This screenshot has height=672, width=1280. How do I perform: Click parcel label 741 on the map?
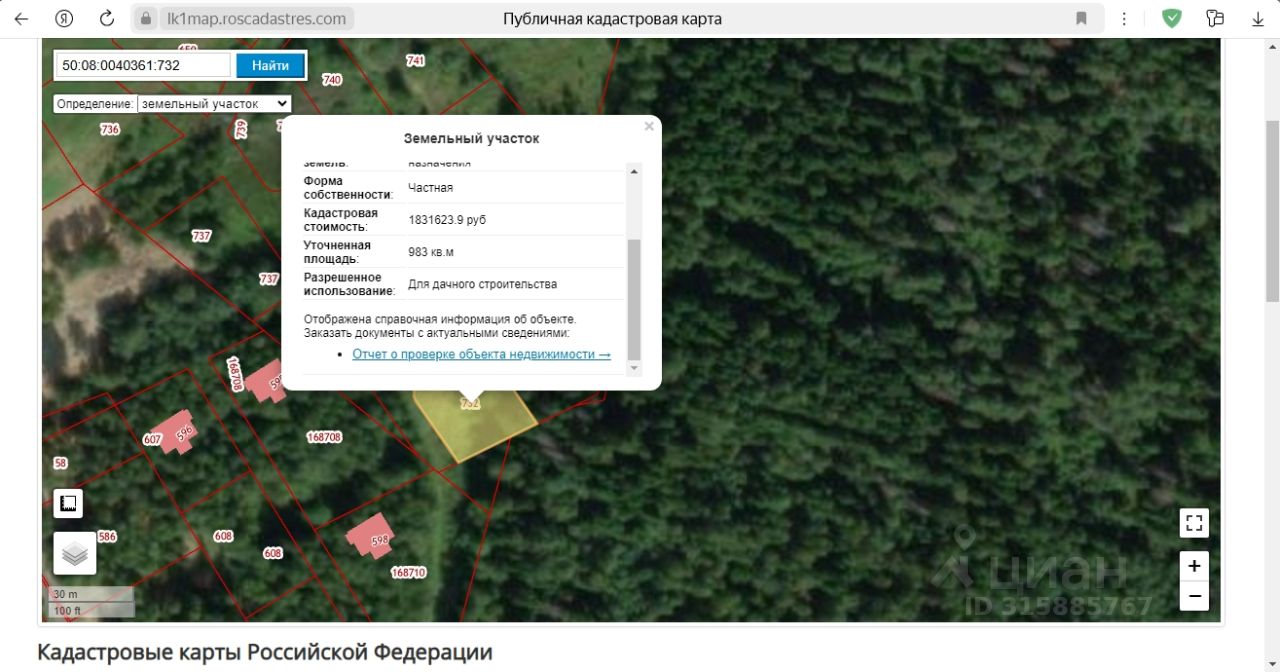click(x=416, y=60)
